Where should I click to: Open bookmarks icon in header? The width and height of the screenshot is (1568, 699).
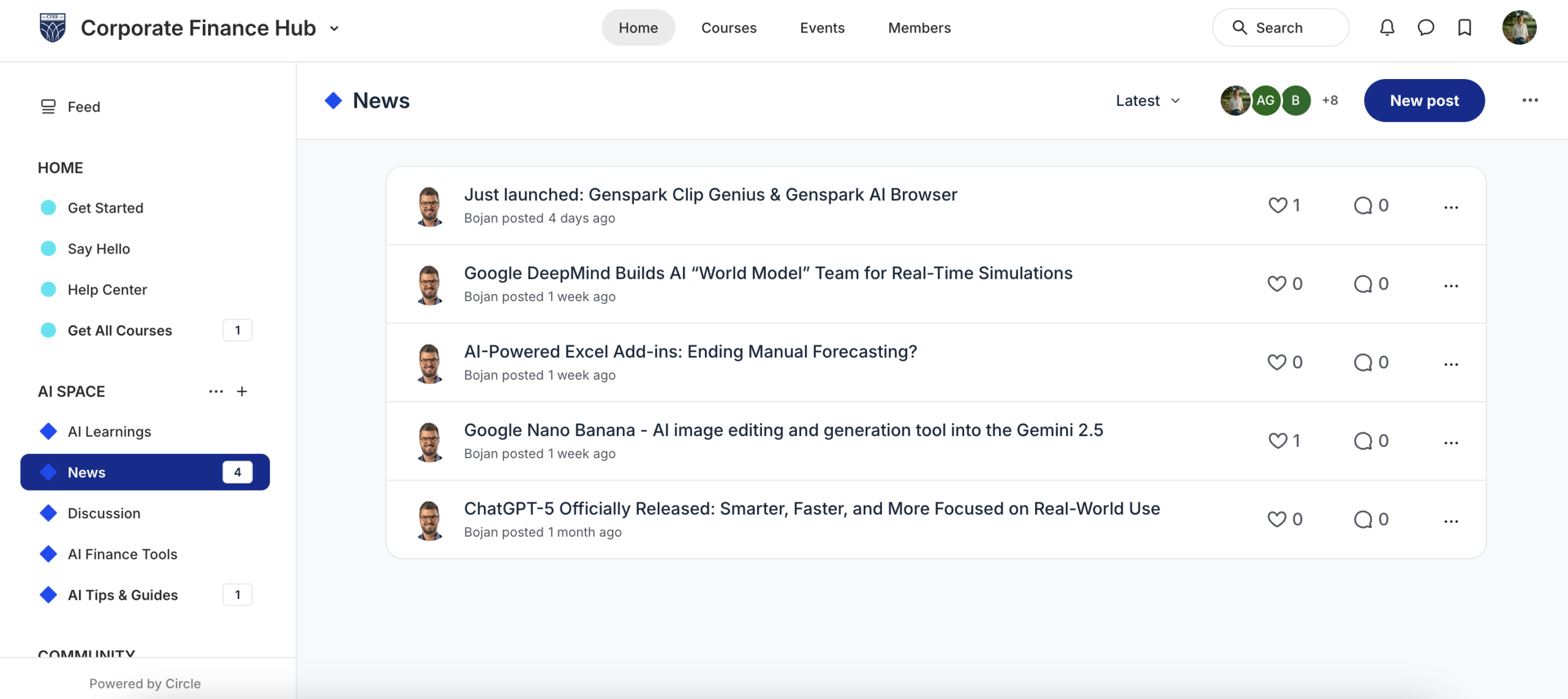[1464, 28]
